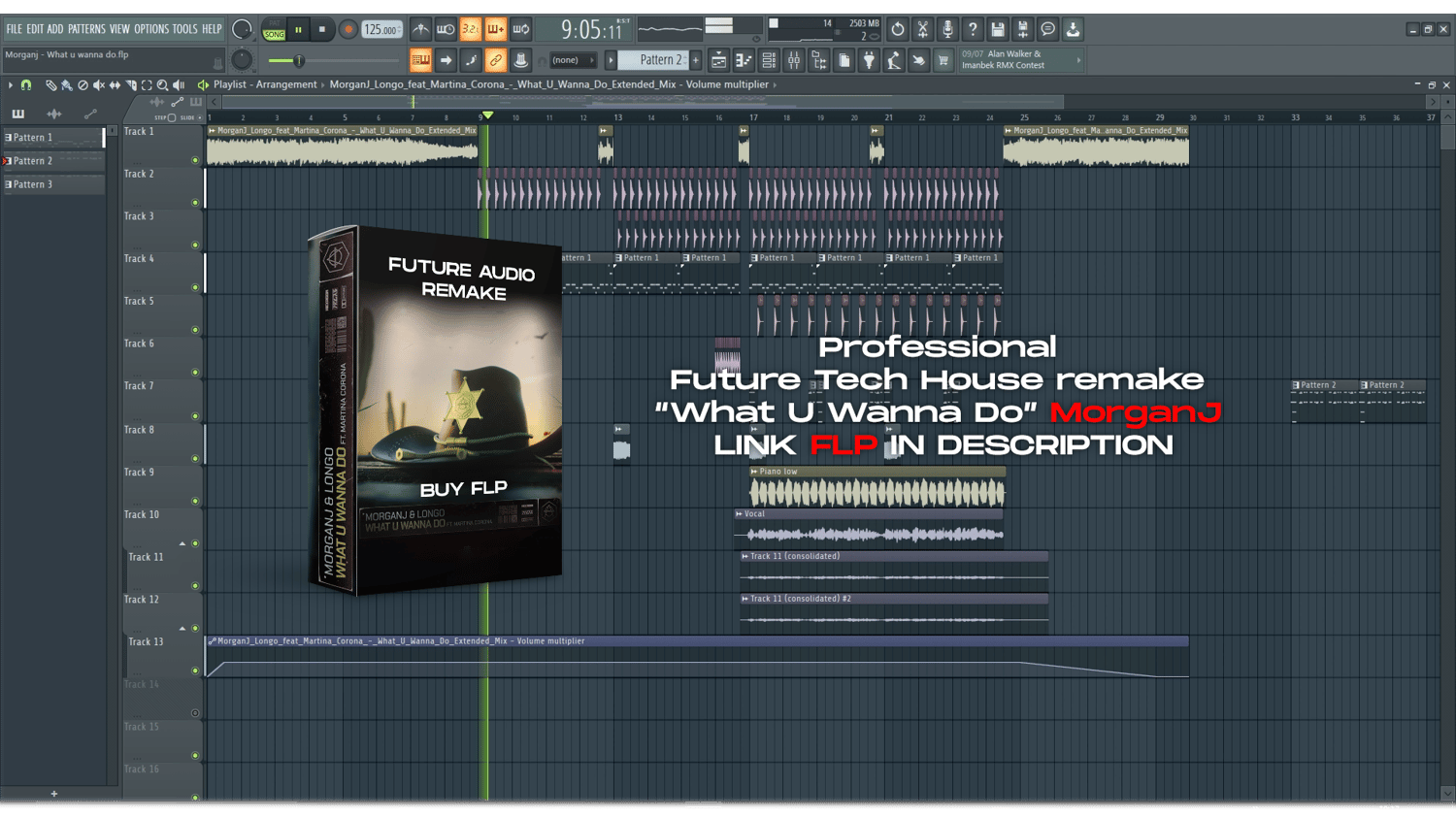Add new pattern with plus next to Pattern 2
This screenshot has height=818, width=1456.
click(696, 60)
